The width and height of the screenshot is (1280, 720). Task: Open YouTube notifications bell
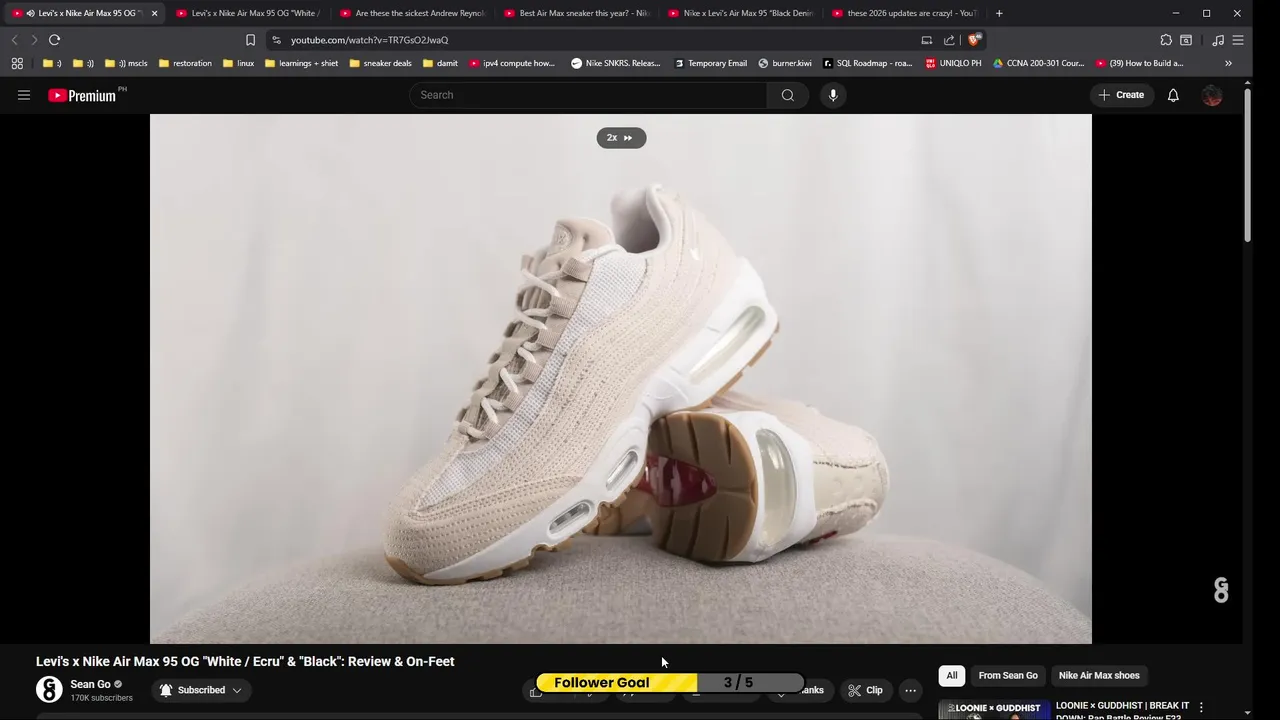pos(1173,95)
